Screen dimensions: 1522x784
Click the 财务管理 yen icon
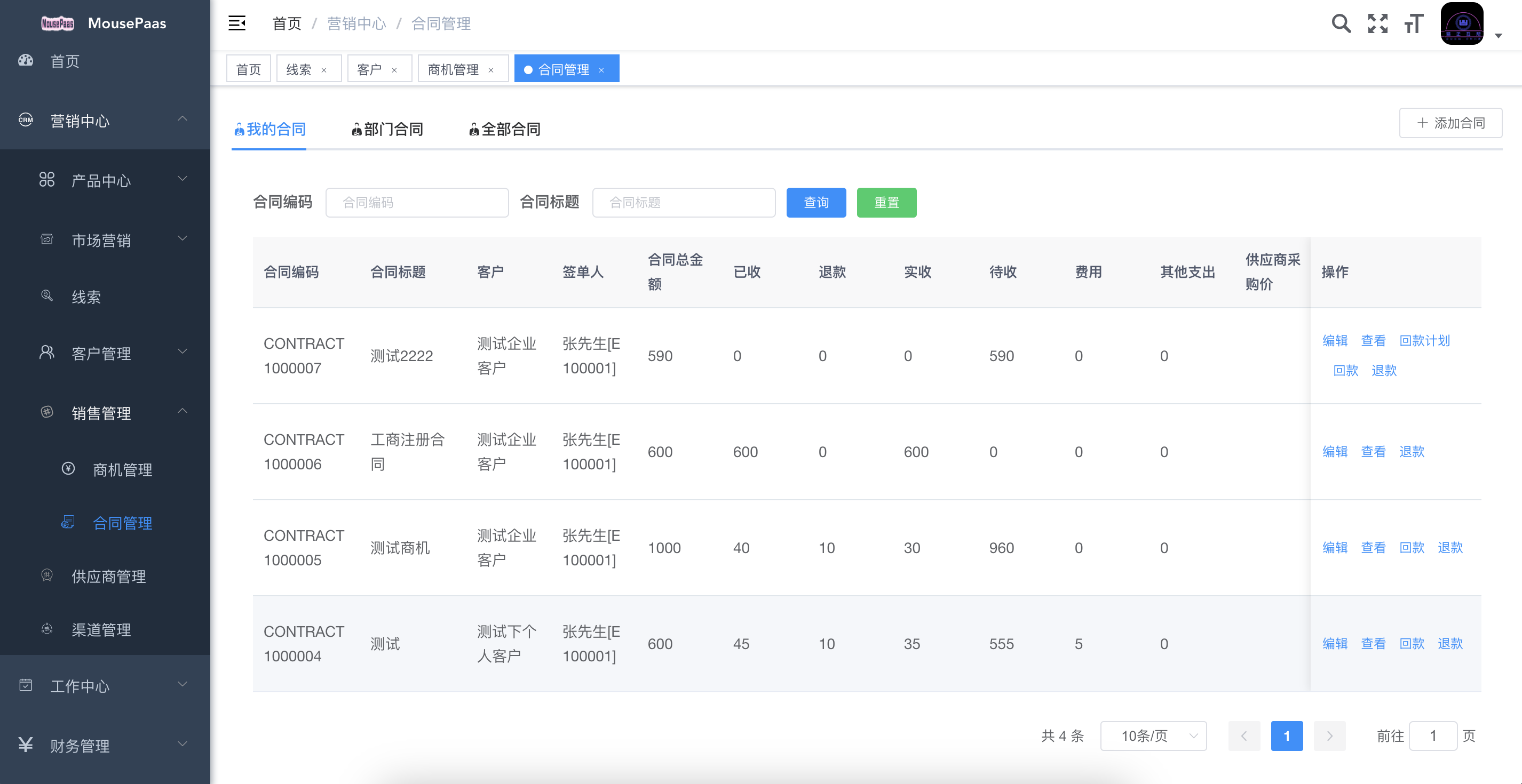[x=26, y=745]
